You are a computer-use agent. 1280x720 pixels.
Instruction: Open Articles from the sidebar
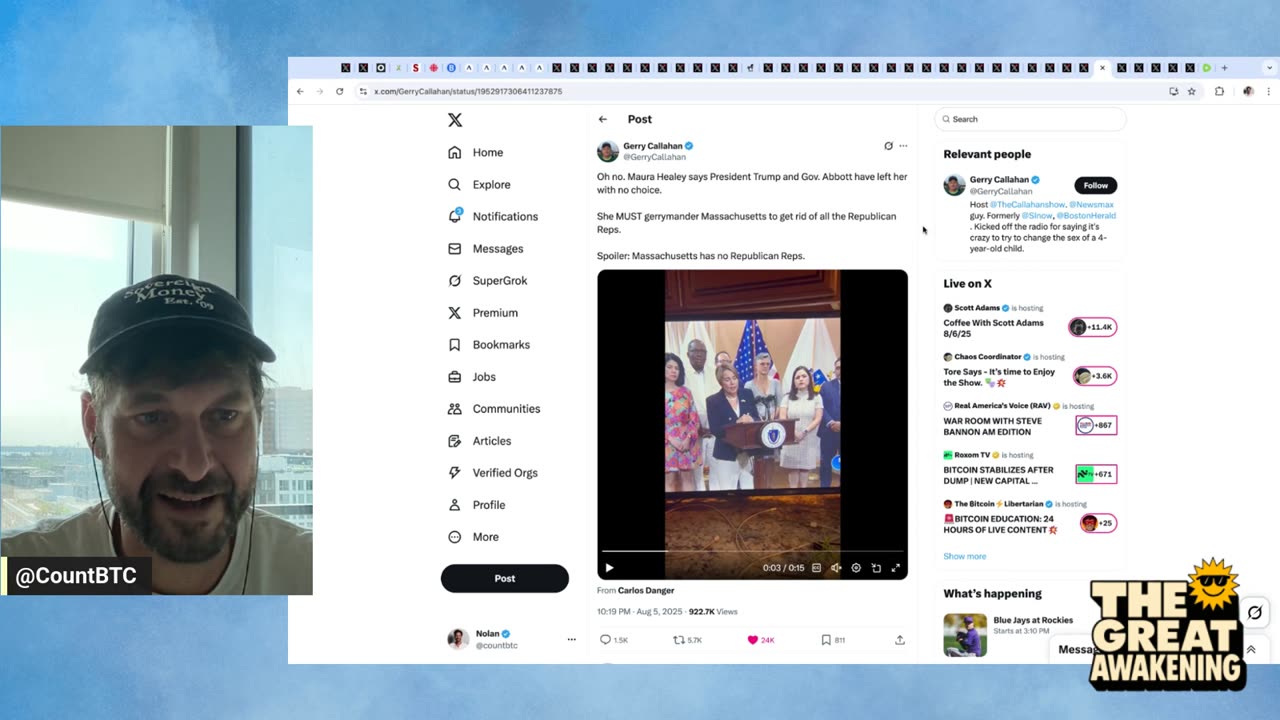(479, 440)
